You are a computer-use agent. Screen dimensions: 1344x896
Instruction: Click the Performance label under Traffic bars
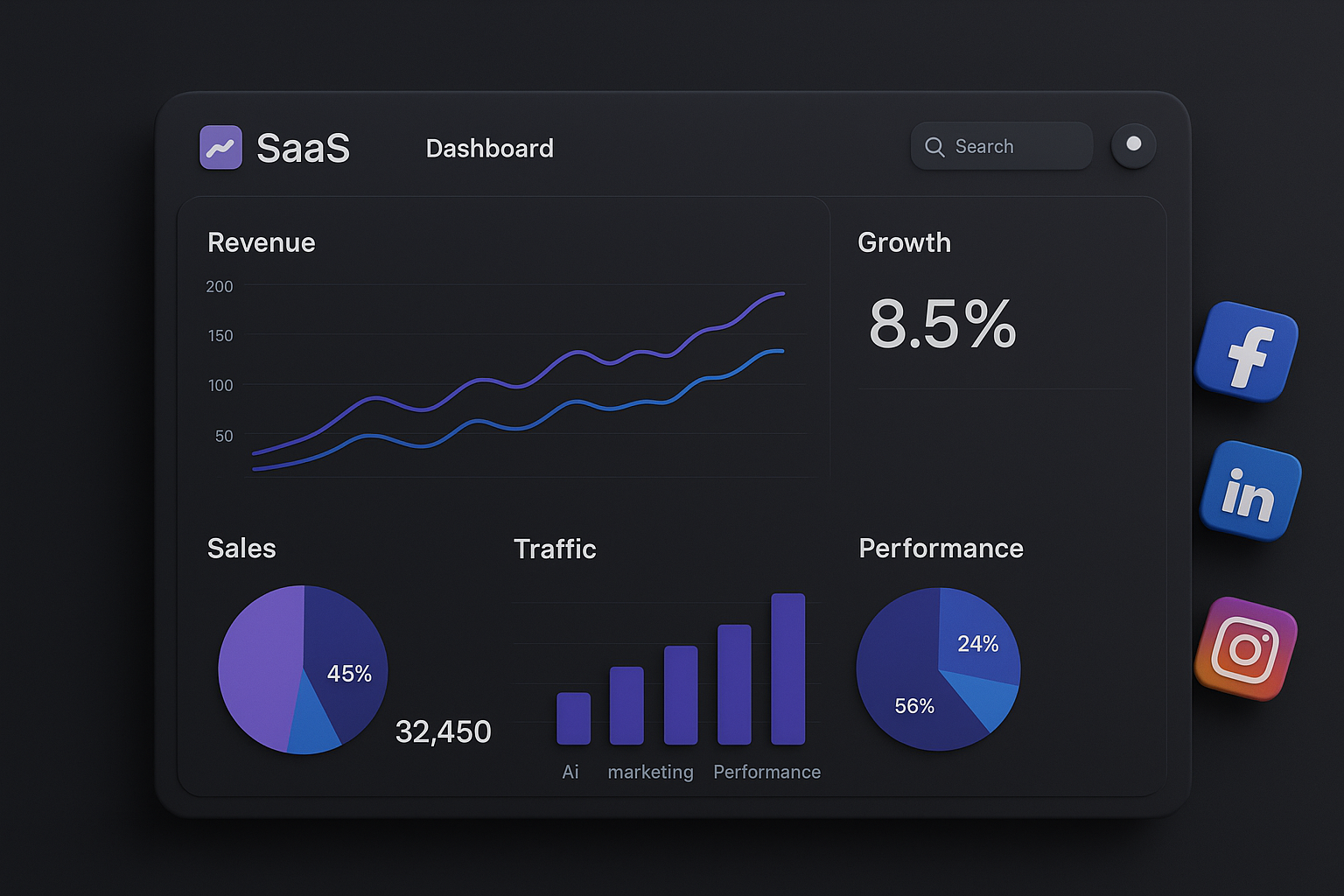click(x=766, y=772)
